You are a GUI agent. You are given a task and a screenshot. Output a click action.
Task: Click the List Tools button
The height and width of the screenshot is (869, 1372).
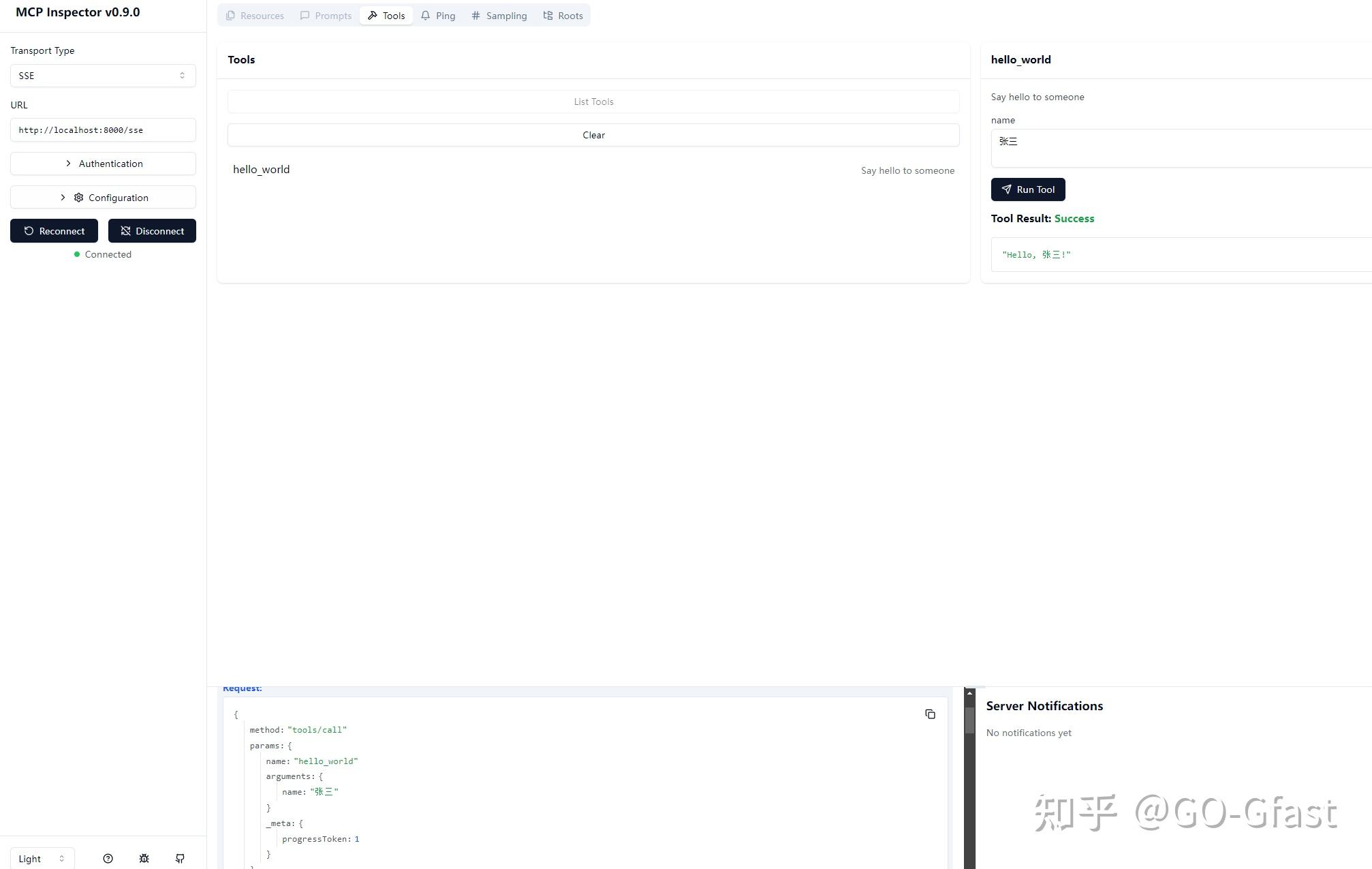593,101
